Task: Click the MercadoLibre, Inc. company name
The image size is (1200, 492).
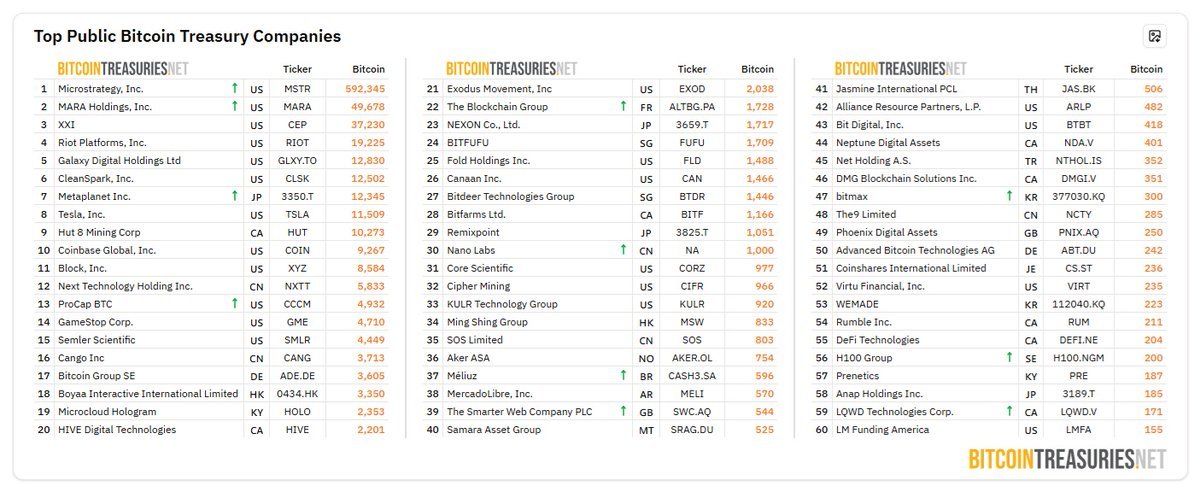Action: click(490, 394)
